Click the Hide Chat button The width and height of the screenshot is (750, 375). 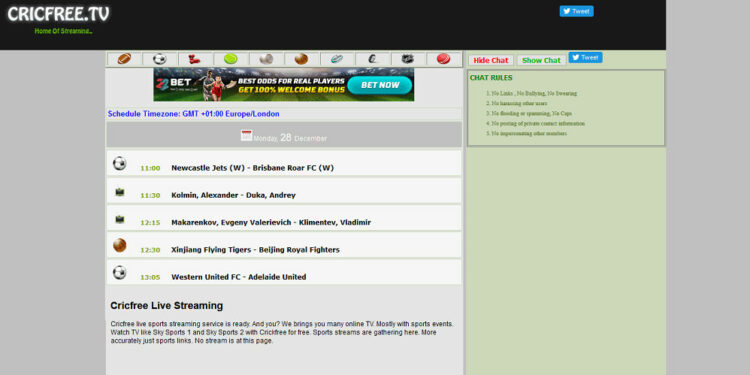[x=491, y=60]
